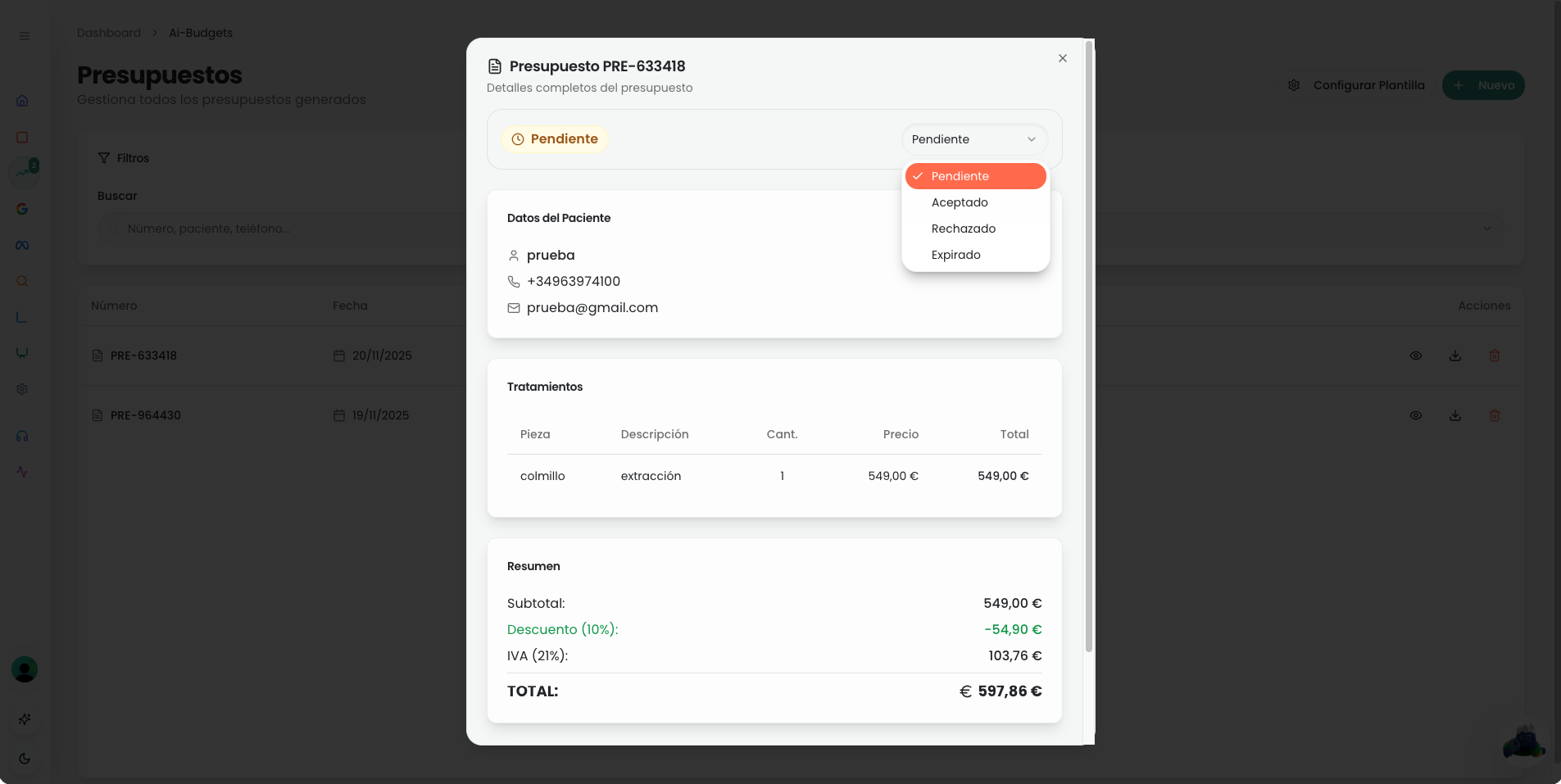This screenshot has height=784, width=1561.
Task: Open the trending chart sidebar icon with badge
Action: [23, 172]
